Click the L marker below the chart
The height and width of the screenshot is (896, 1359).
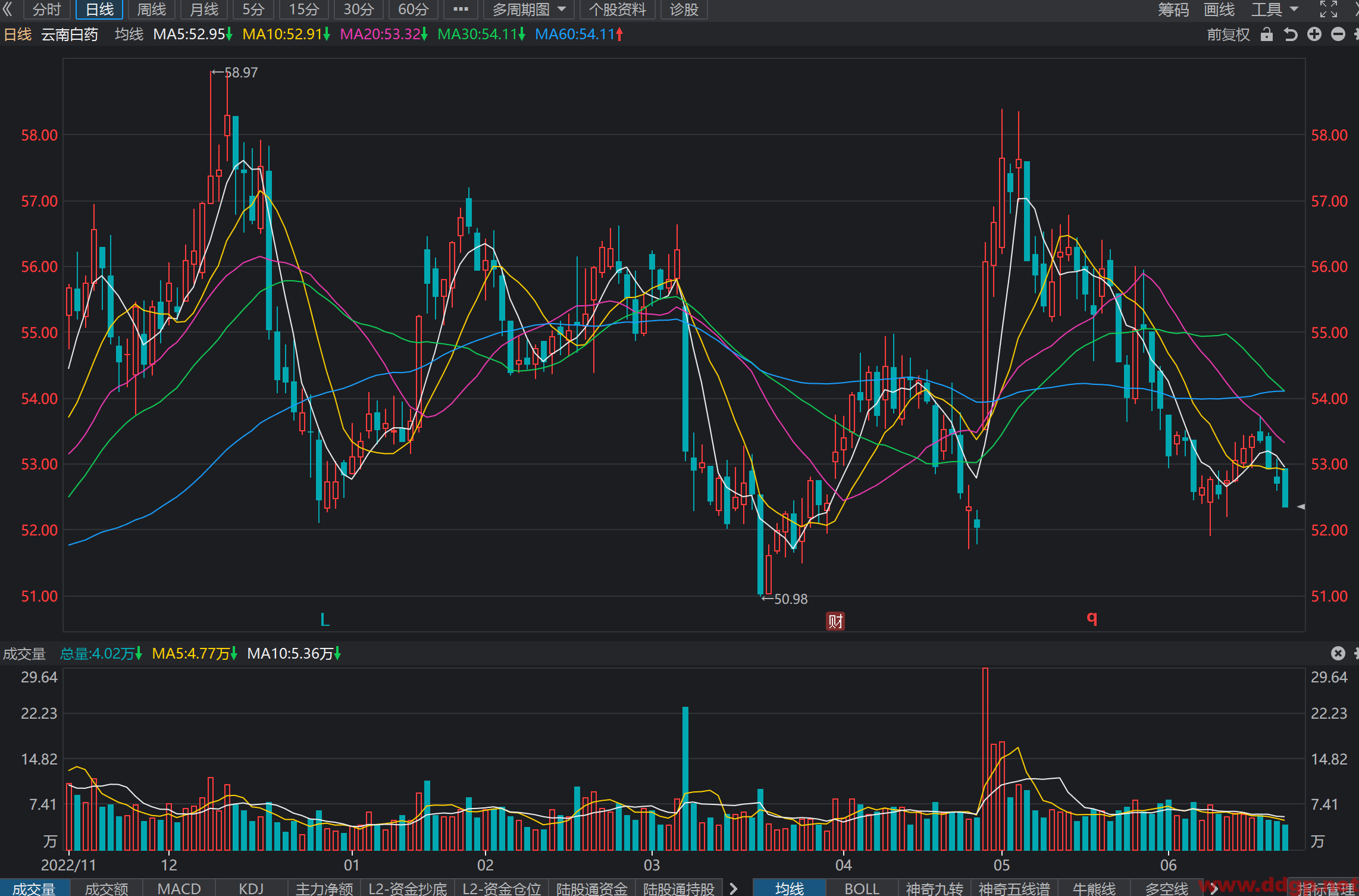[x=325, y=620]
